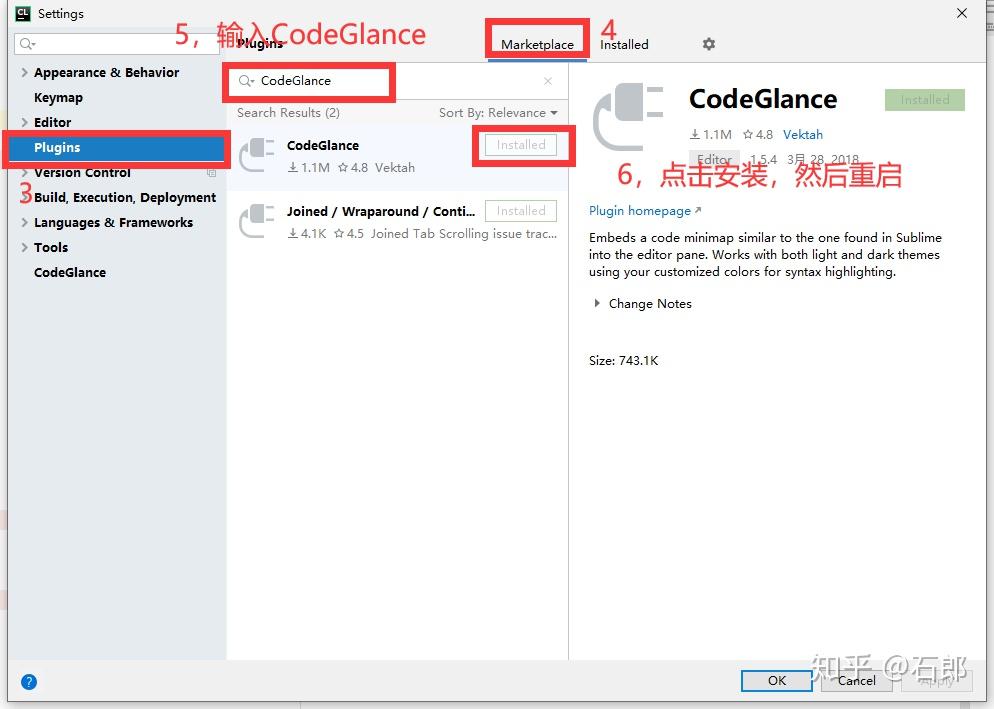Image resolution: width=994 pixels, height=709 pixels.
Task: Open the plugins gear settings icon
Action: [708, 44]
